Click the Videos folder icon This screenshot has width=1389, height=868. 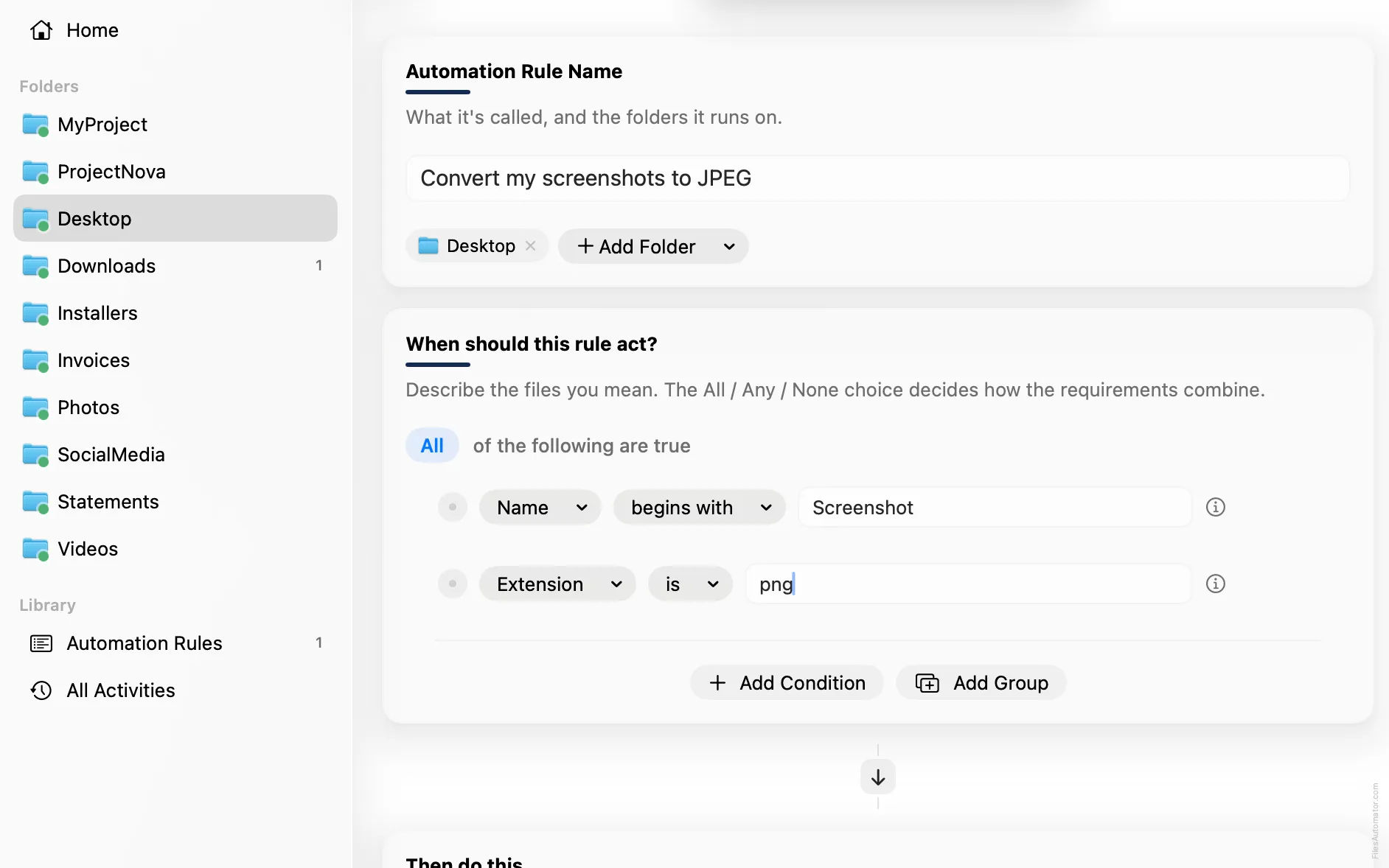[35, 549]
